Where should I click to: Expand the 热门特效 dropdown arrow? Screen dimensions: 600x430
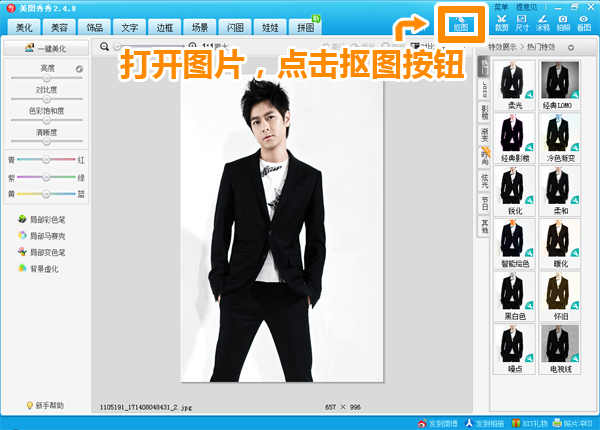(571, 47)
